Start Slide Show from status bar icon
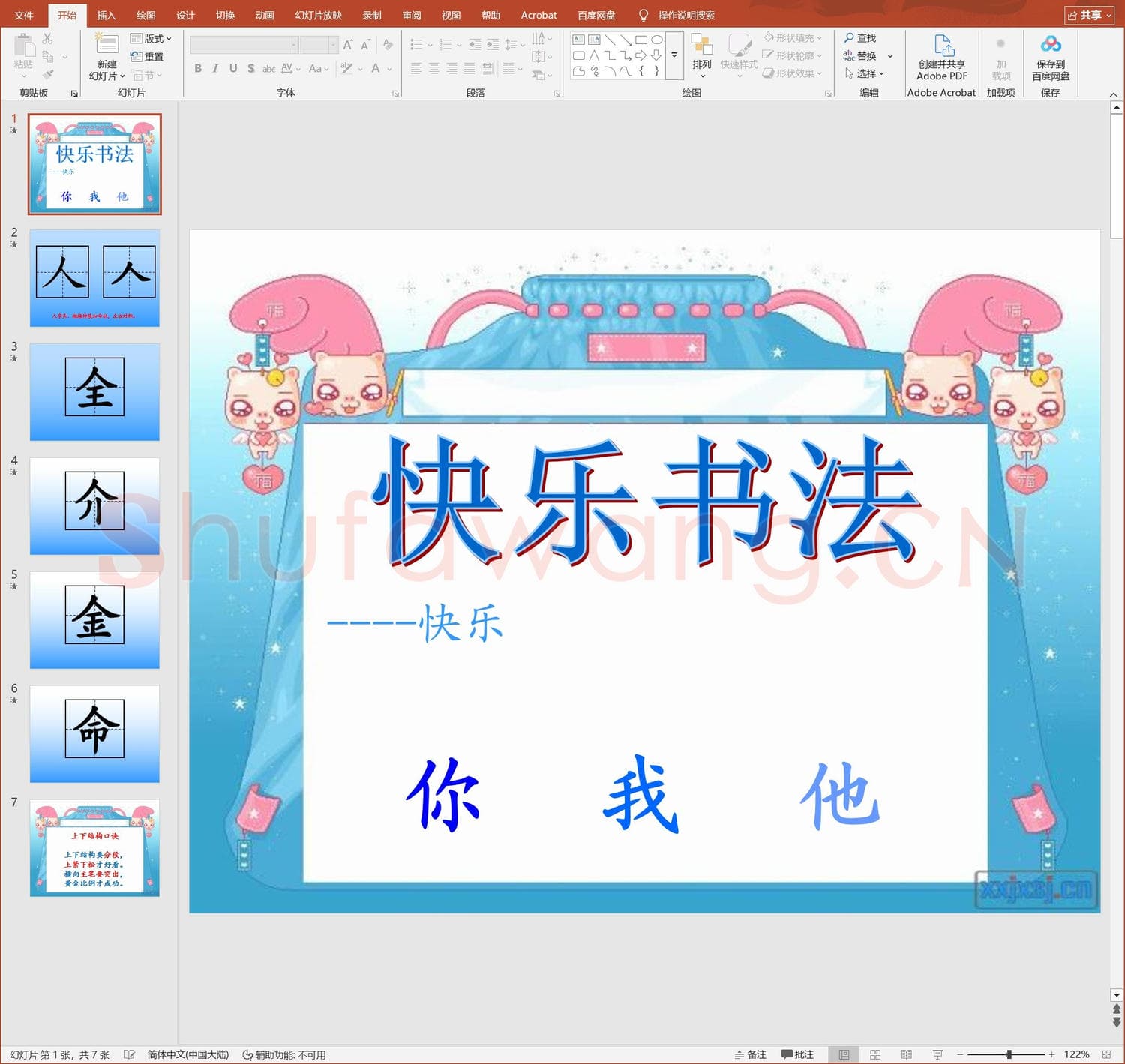Screen dimensions: 1125x1064 937,1054
